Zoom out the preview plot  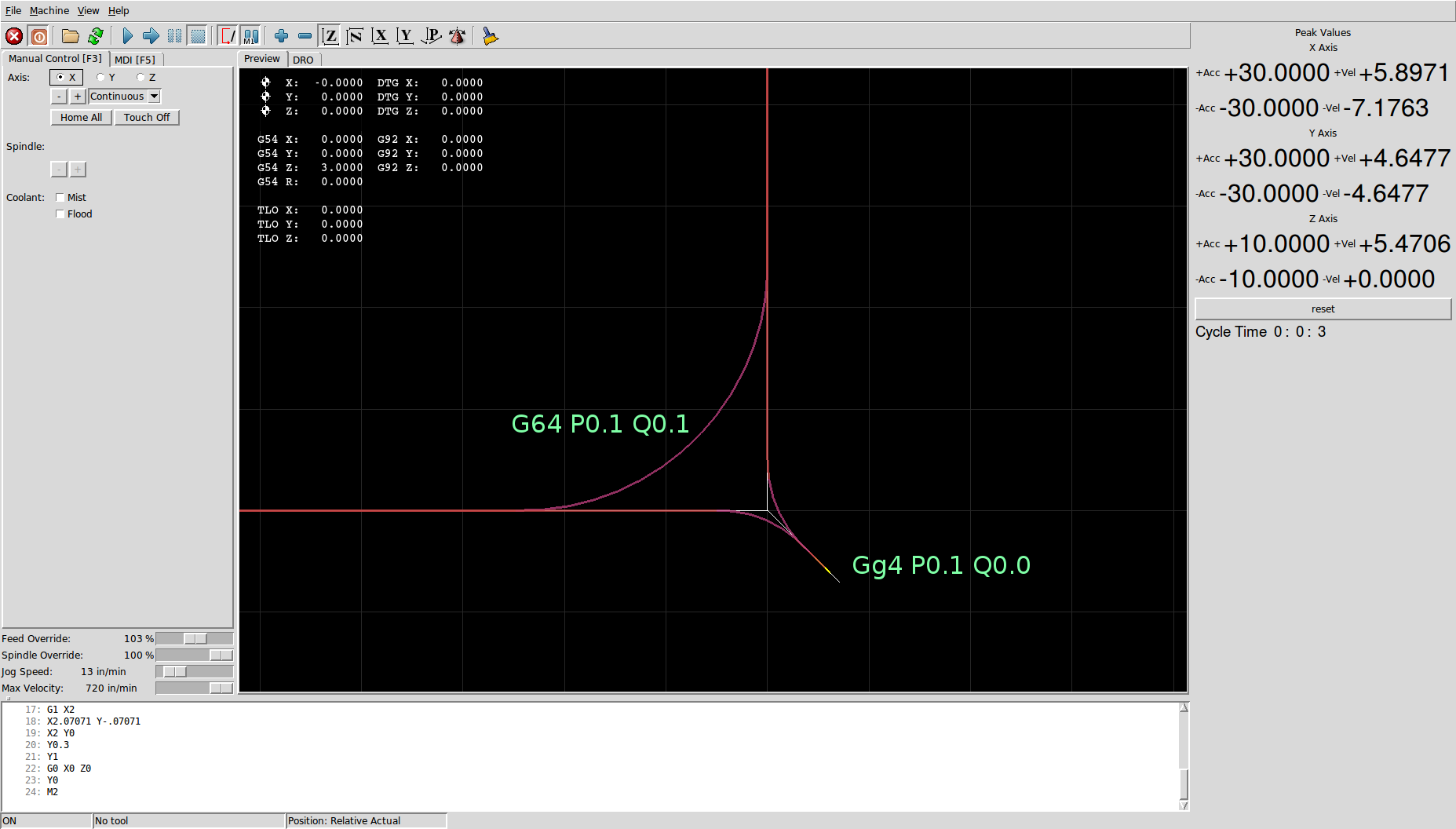click(305, 36)
